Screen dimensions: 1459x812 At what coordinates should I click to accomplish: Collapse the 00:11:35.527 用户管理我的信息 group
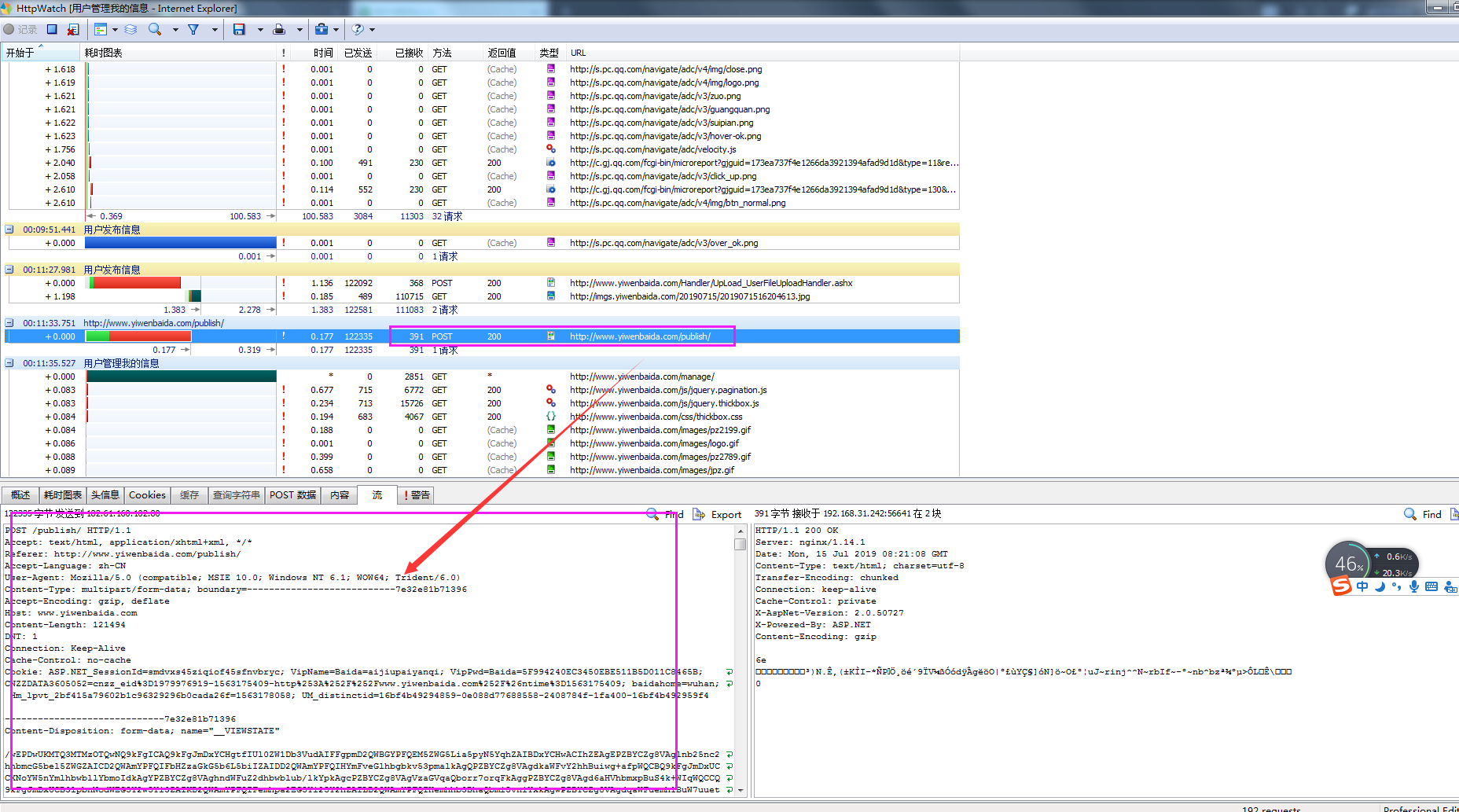click(9, 363)
